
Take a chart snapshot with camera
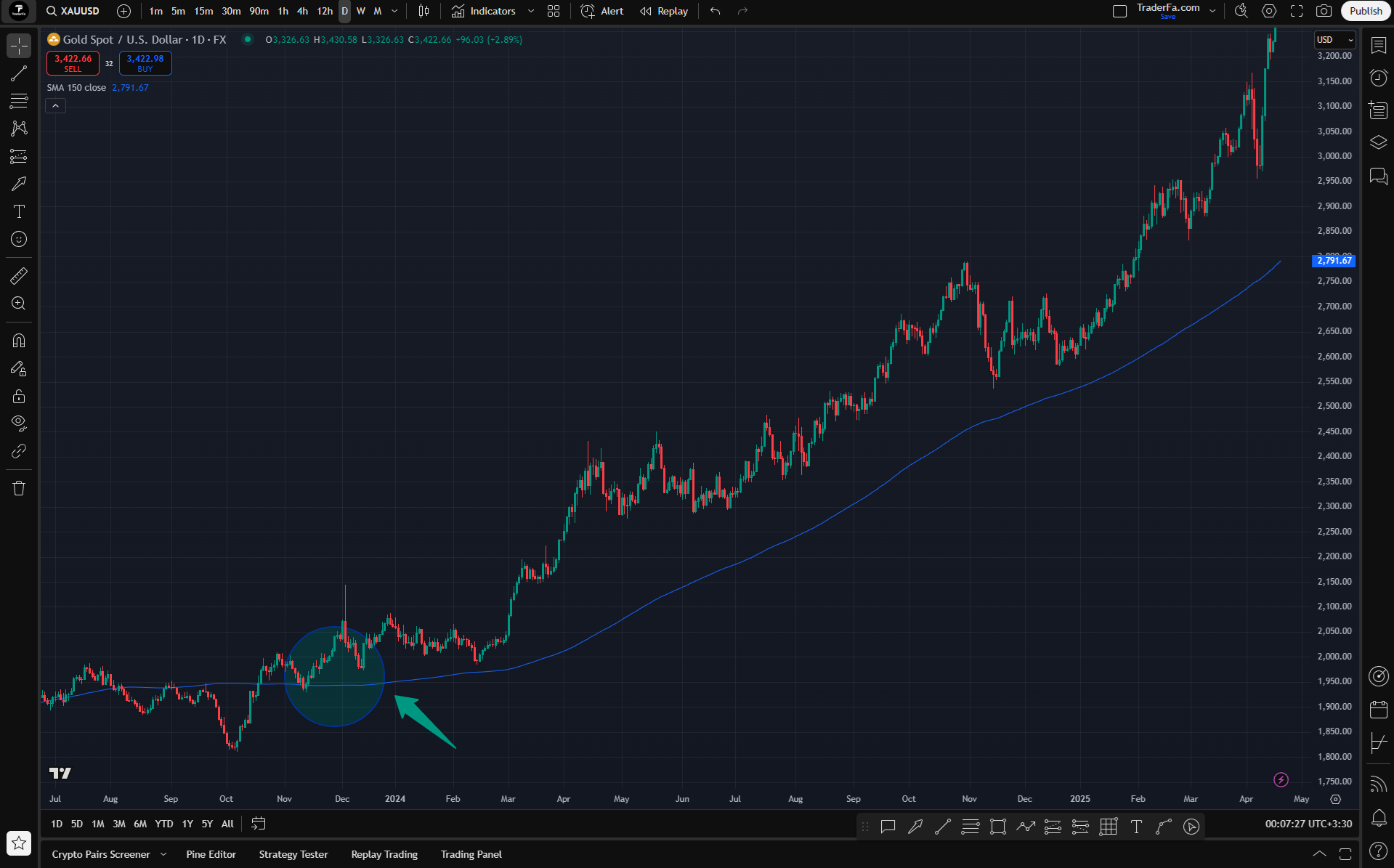pos(1324,11)
